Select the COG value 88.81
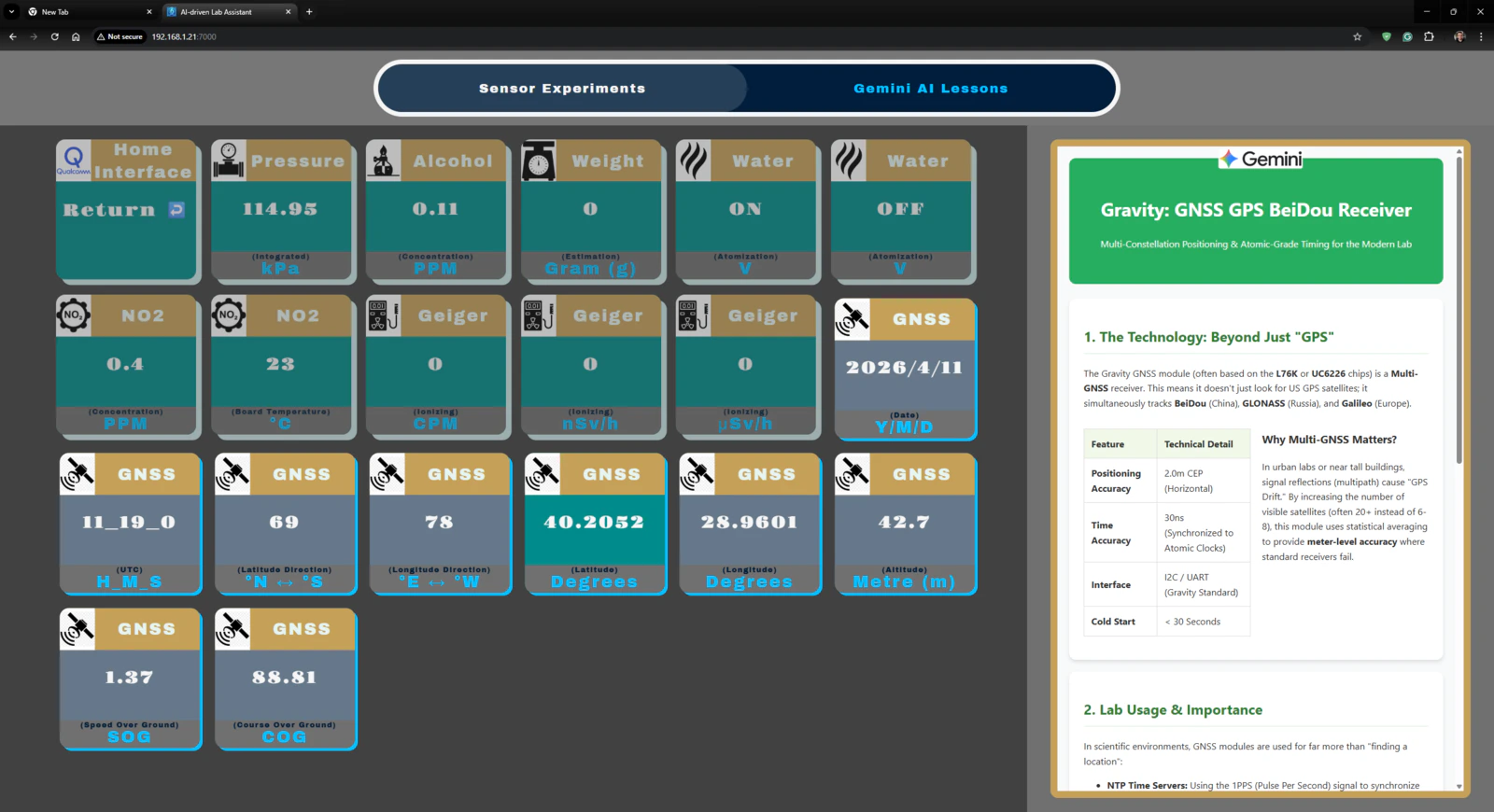This screenshot has height=812, width=1494. tap(284, 678)
